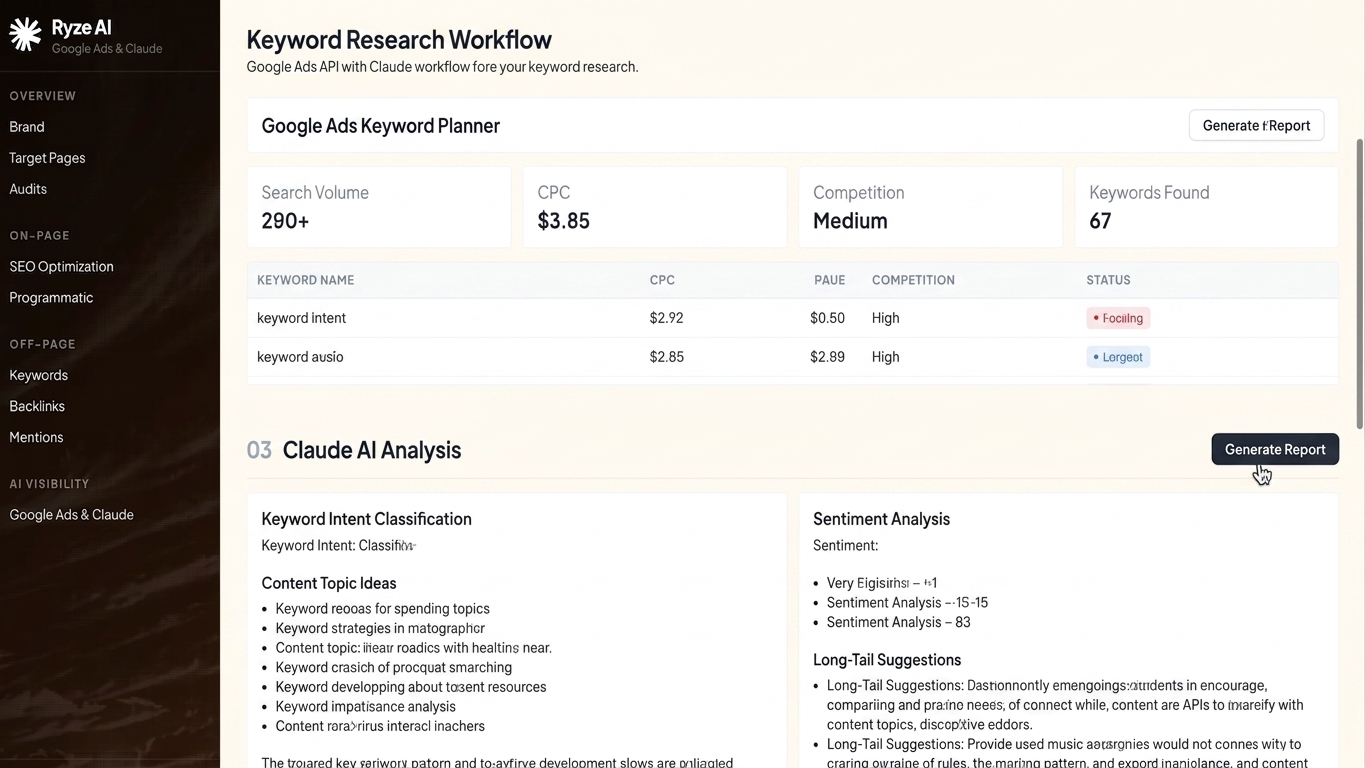This screenshot has width=1365, height=768.
Task: Click the Search Volume stat card
Action: pos(379,207)
